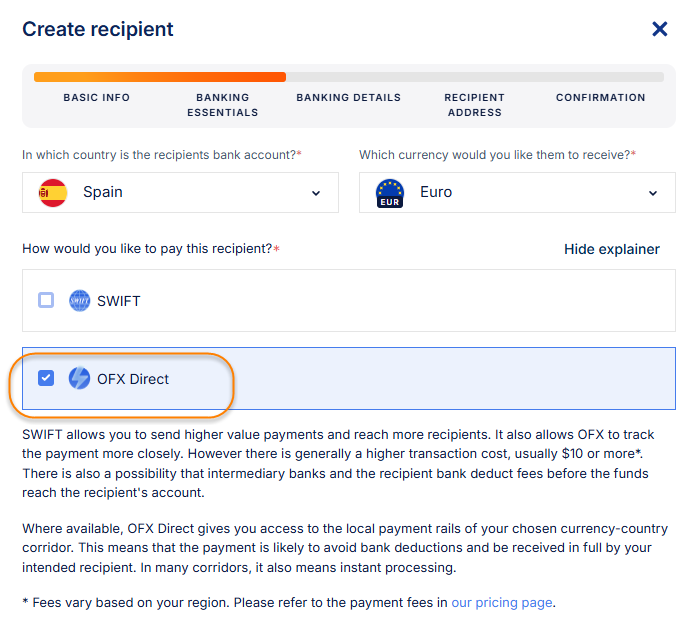Screen dimensions: 684x618
Task: Click the SWIFT globe logo icon
Action: [80, 300]
